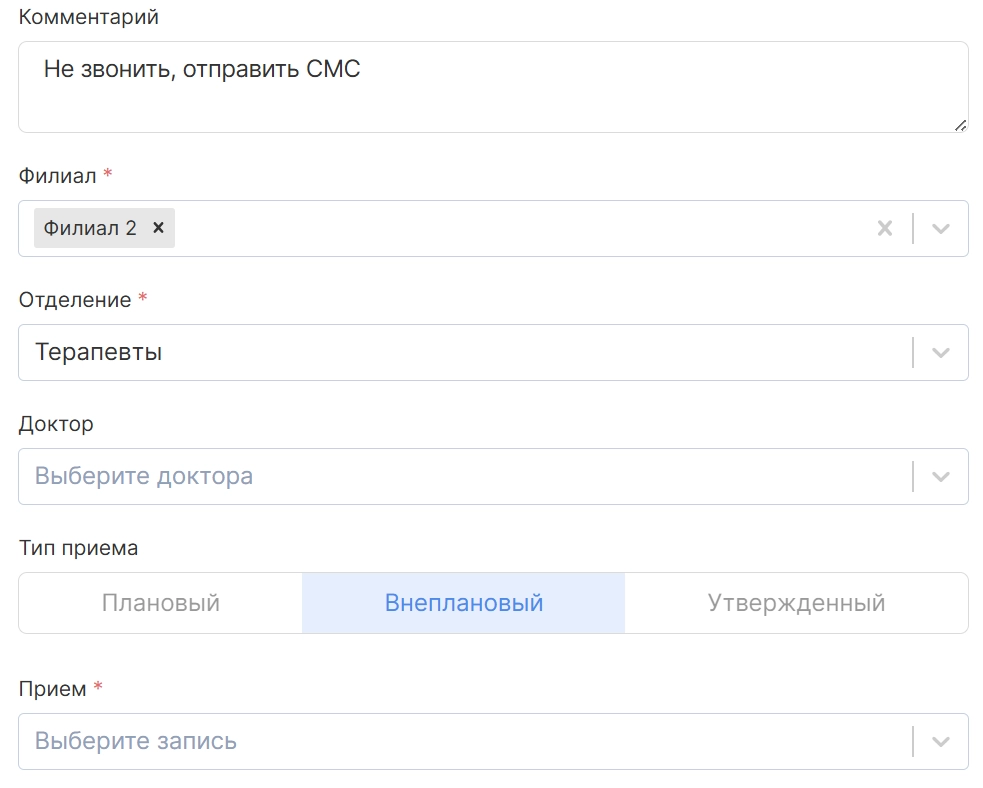Click the Терапевты department value

(x=99, y=352)
